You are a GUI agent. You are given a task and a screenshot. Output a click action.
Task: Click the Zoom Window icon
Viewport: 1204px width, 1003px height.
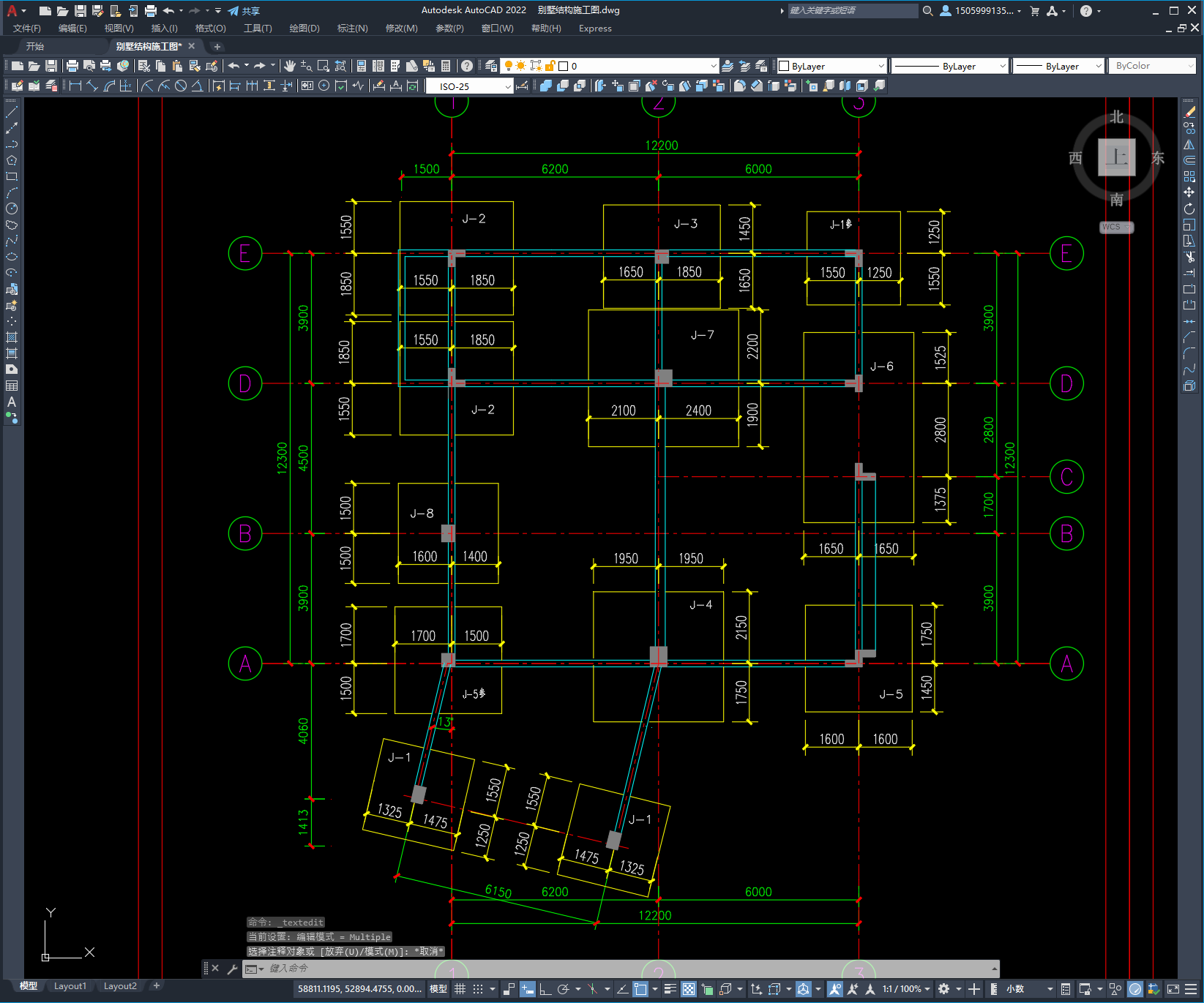(323, 66)
